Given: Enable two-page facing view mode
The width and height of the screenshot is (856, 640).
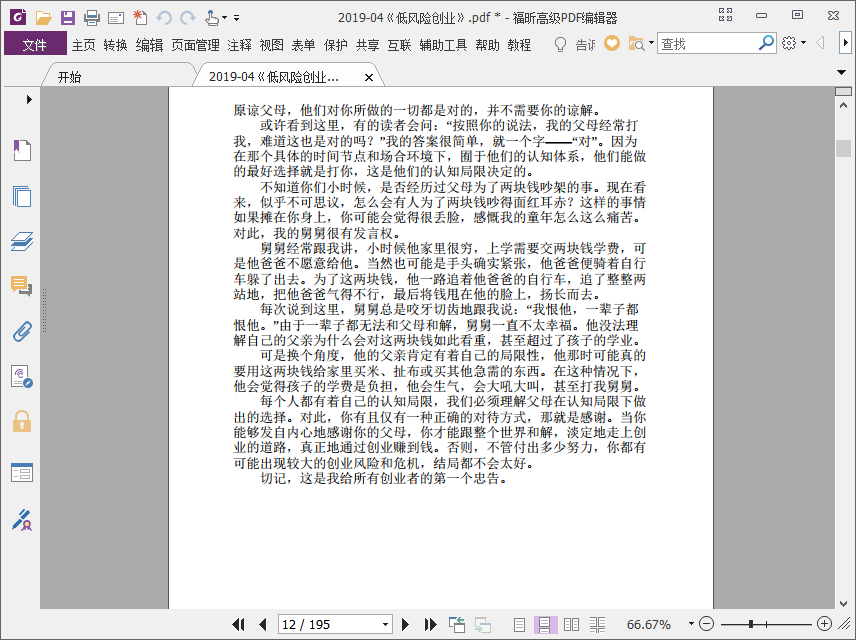Looking at the screenshot, I should [571, 624].
